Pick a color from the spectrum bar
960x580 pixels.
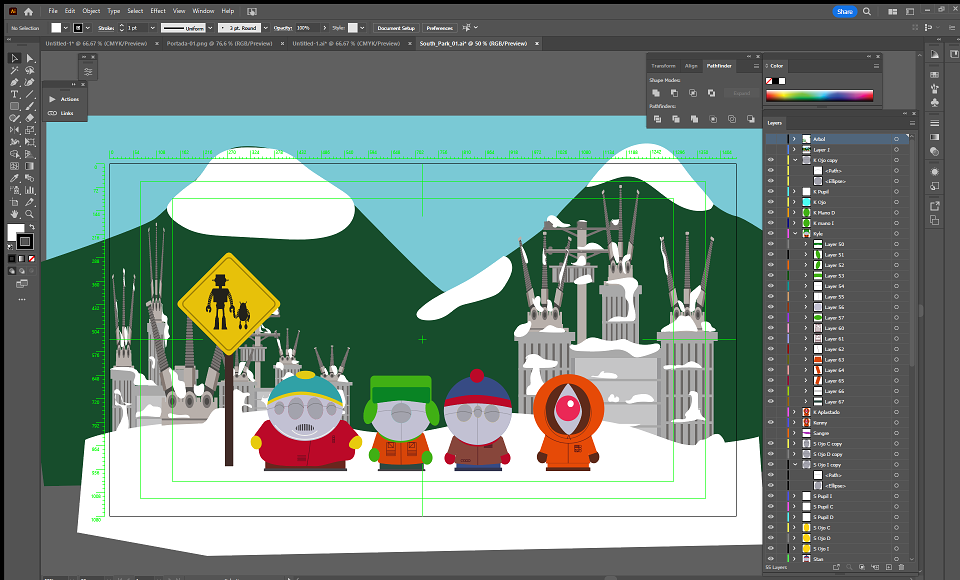[819, 96]
